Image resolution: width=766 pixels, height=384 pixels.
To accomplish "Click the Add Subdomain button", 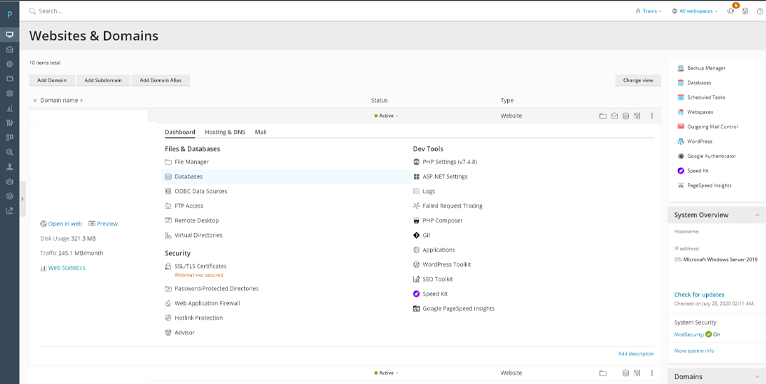I will pyautogui.click(x=103, y=80).
